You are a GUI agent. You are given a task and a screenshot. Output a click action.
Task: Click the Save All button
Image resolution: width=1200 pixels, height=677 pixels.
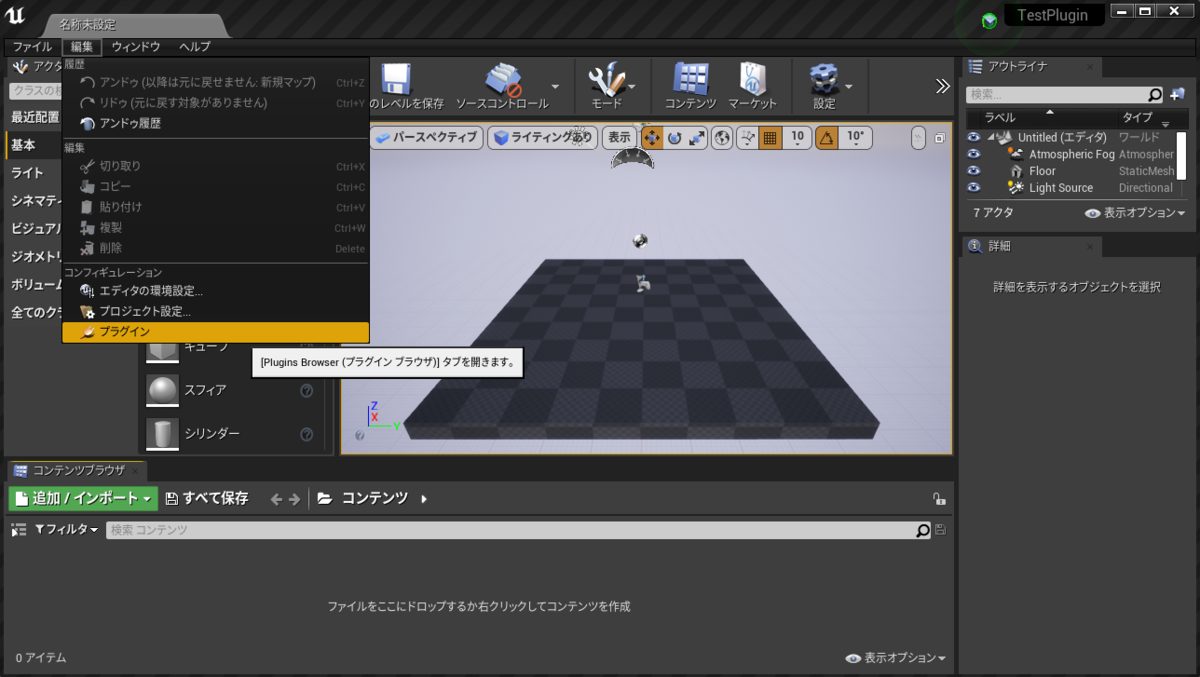pos(207,498)
